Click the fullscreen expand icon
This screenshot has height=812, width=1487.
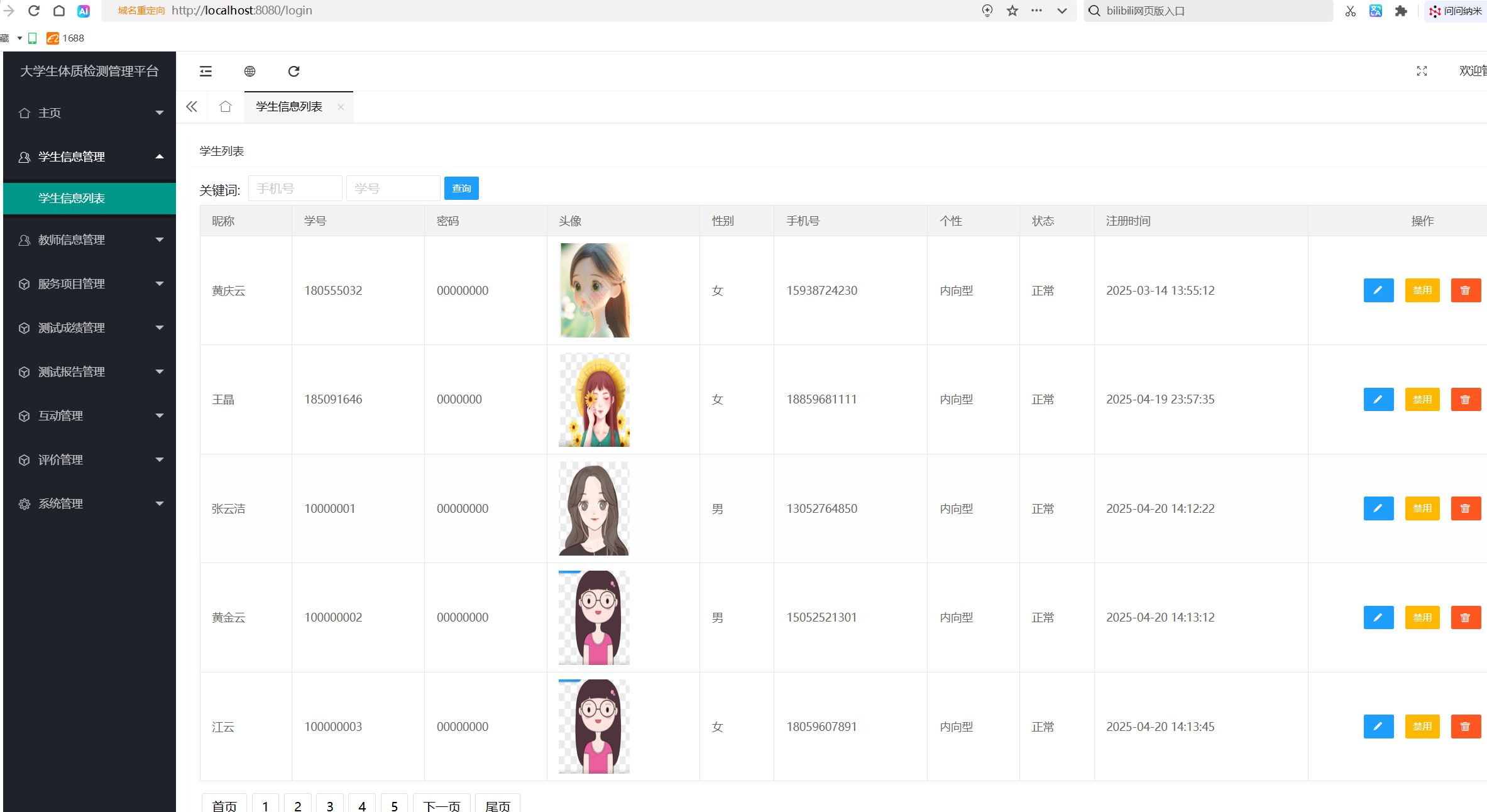1422,71
